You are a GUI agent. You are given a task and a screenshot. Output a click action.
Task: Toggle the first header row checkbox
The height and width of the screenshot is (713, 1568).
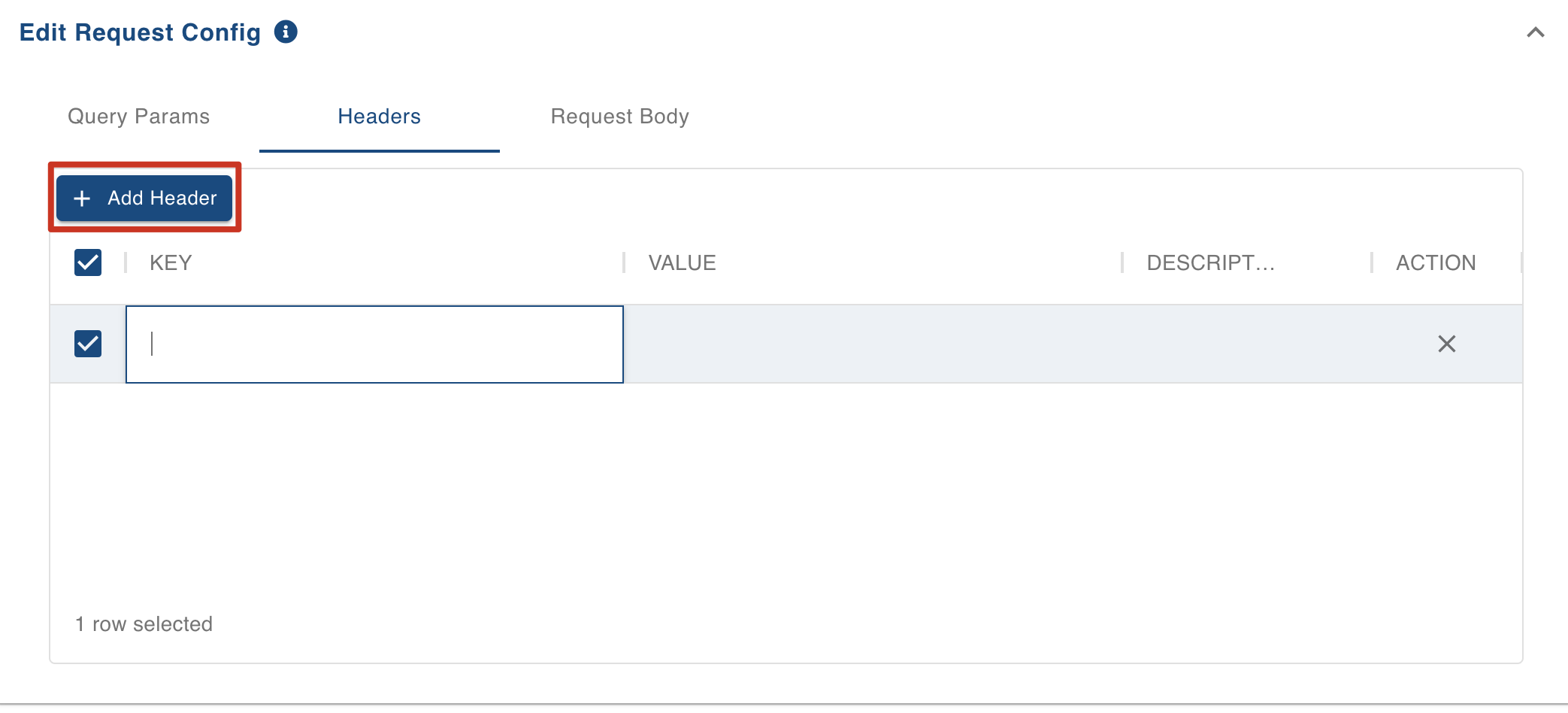(x=88, y=344)
